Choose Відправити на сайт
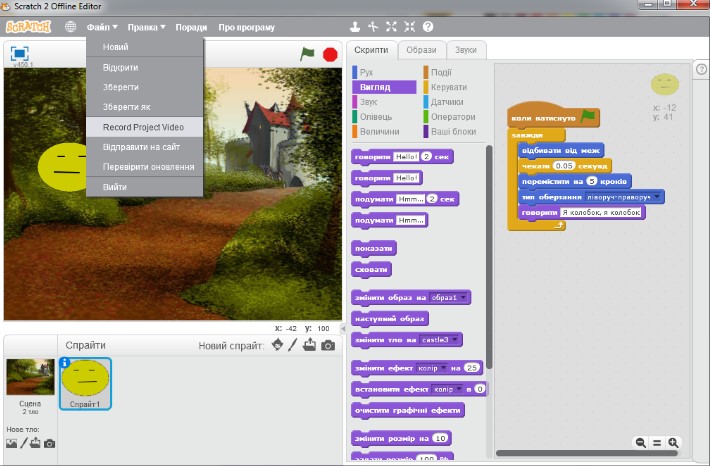 tap(144, 147)
